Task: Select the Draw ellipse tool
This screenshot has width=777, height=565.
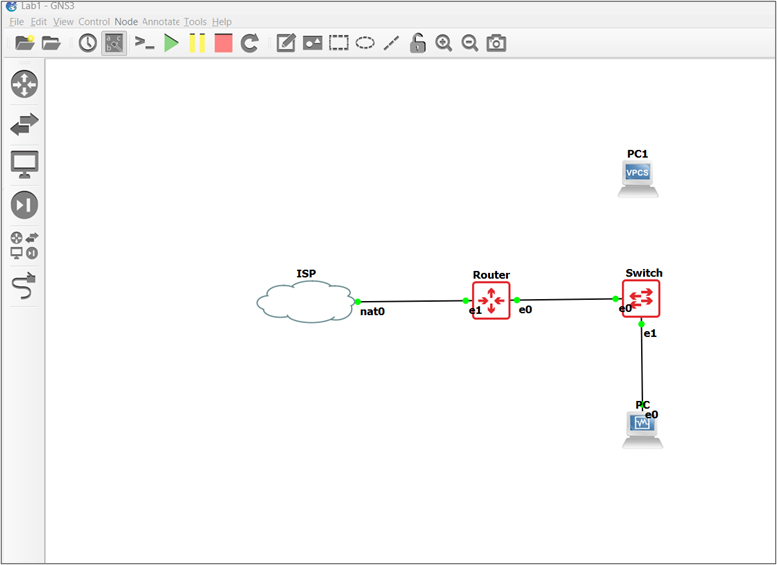Action: coord(365,43)
